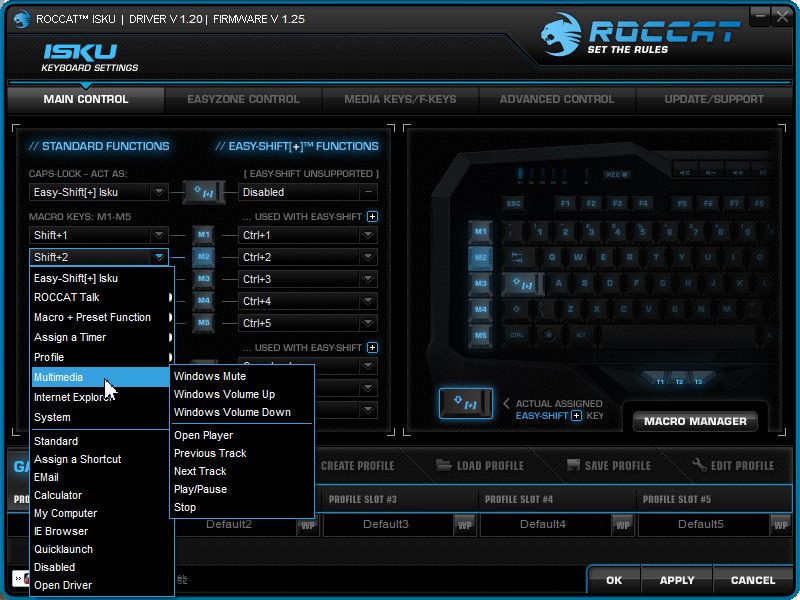800x600 pixels.
Task: Open the Shift+1 macro key dropdown
Action: pyautogui.click(x=159, y=235)
